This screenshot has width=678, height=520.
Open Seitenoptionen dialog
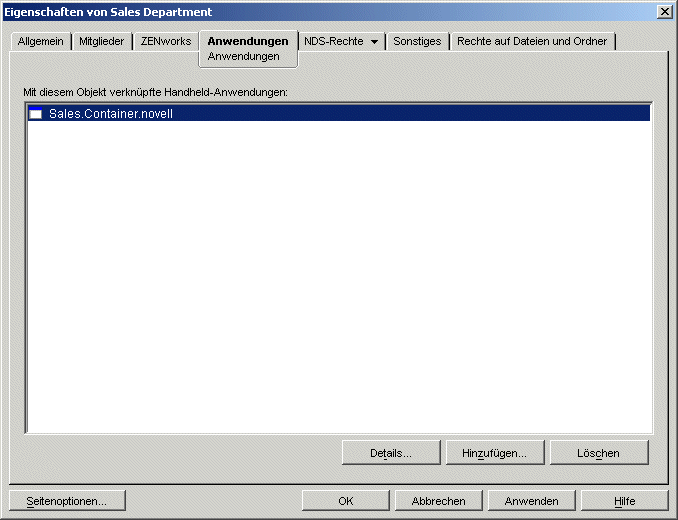[67, 501]
